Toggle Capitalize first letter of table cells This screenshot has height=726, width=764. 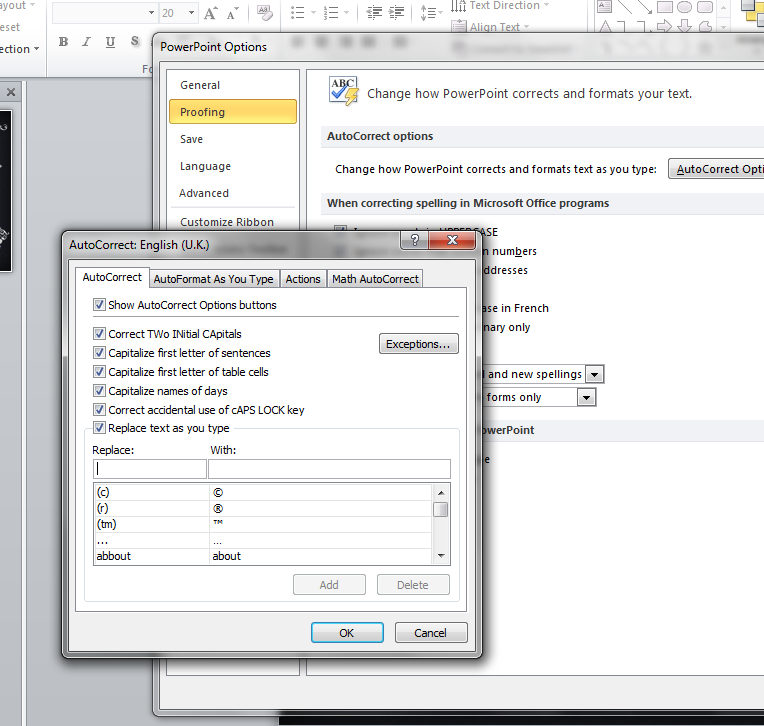point(99,372)
